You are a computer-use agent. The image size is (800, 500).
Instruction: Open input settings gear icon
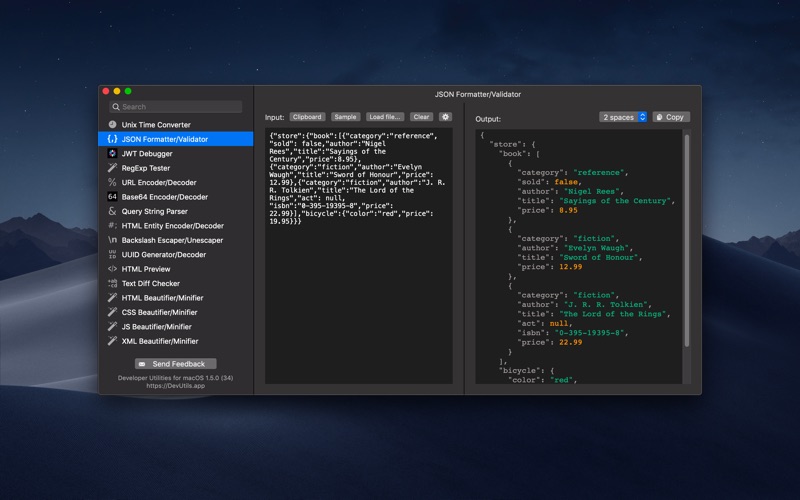[445, 117]
